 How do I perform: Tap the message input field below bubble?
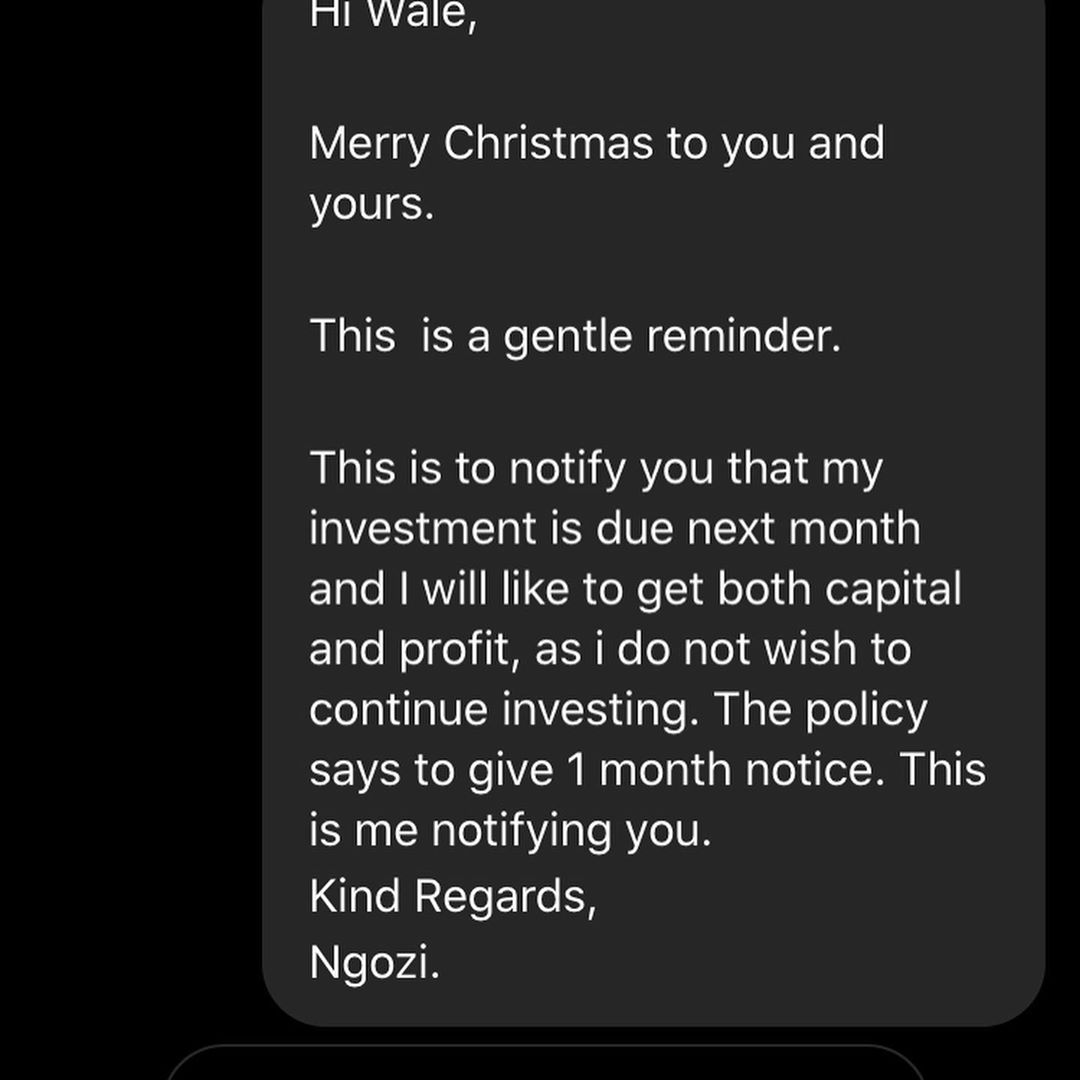click(544, 1064)
